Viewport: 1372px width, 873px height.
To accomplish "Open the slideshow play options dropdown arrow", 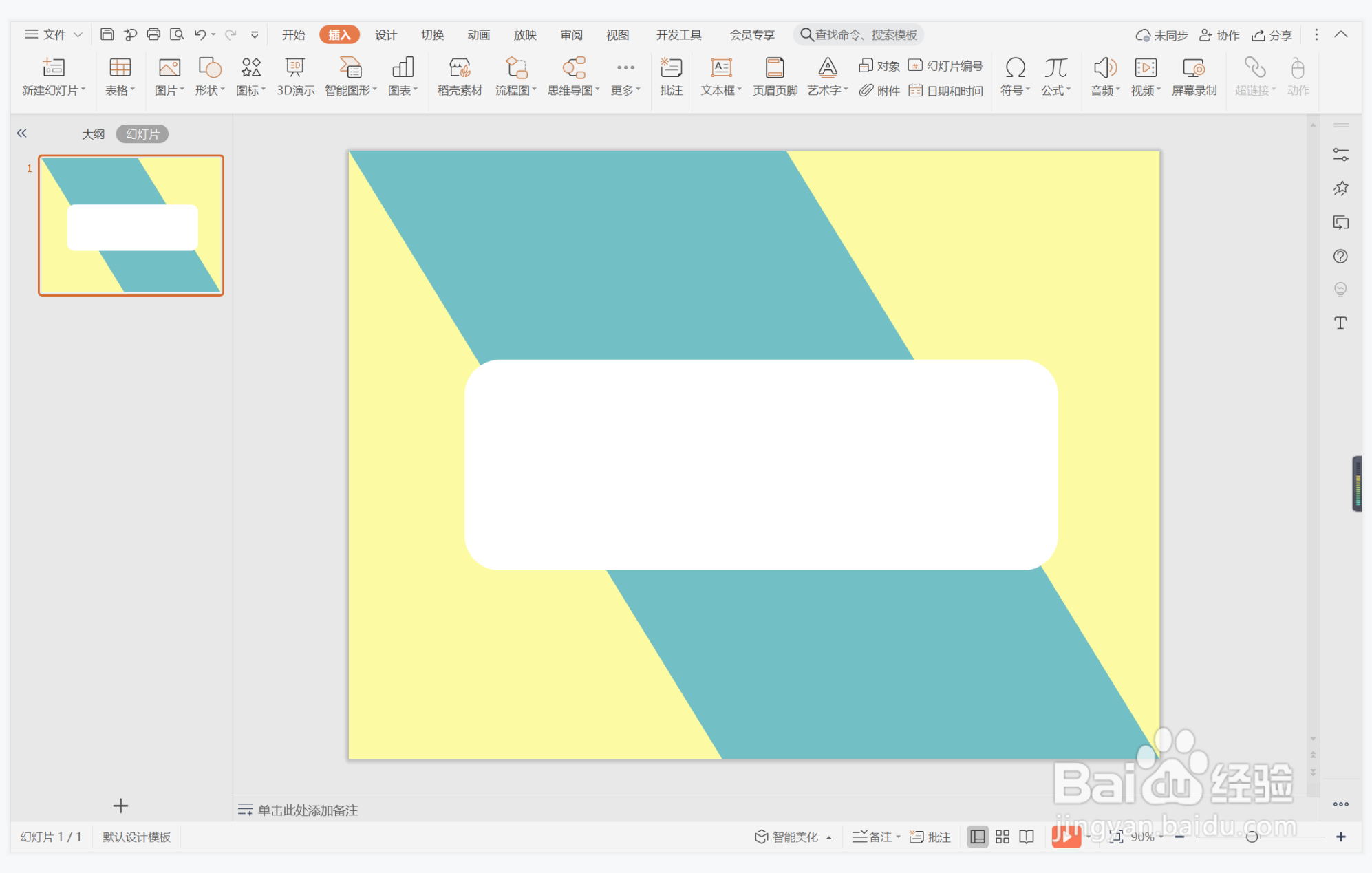I will point(1088,837).
